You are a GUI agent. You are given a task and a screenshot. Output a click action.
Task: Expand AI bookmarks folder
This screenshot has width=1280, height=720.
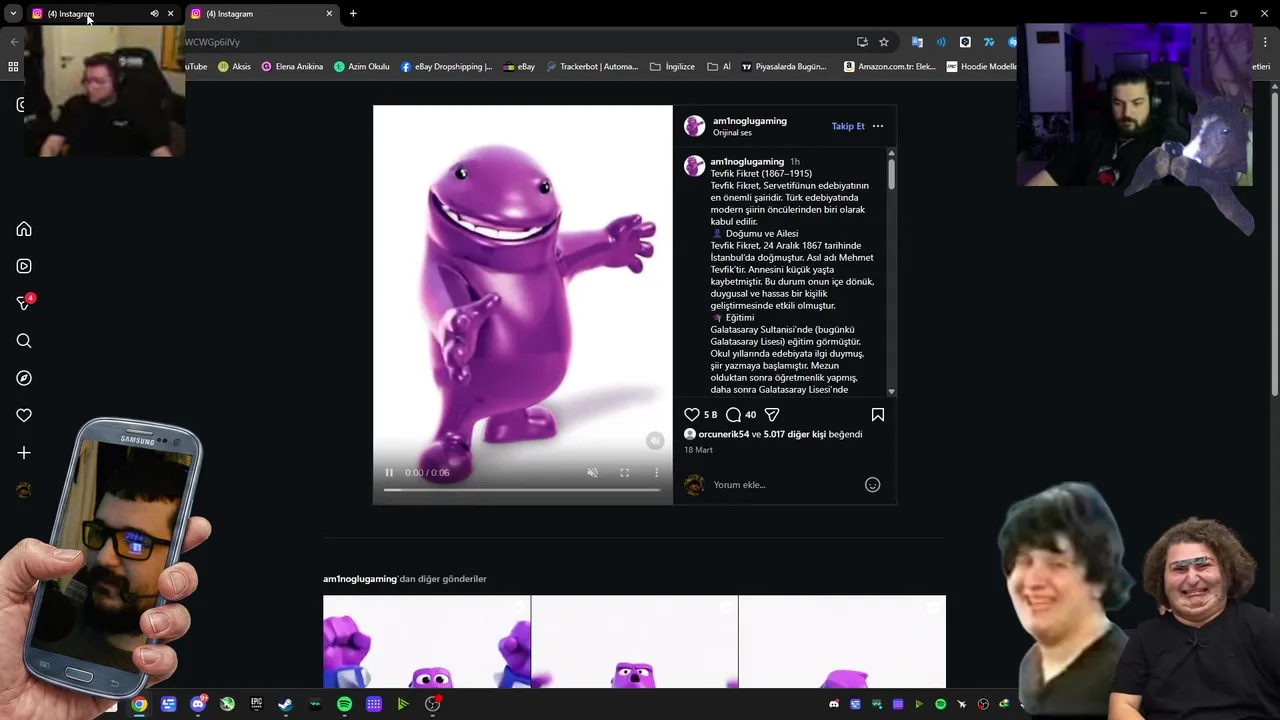(x=719, y=67)
